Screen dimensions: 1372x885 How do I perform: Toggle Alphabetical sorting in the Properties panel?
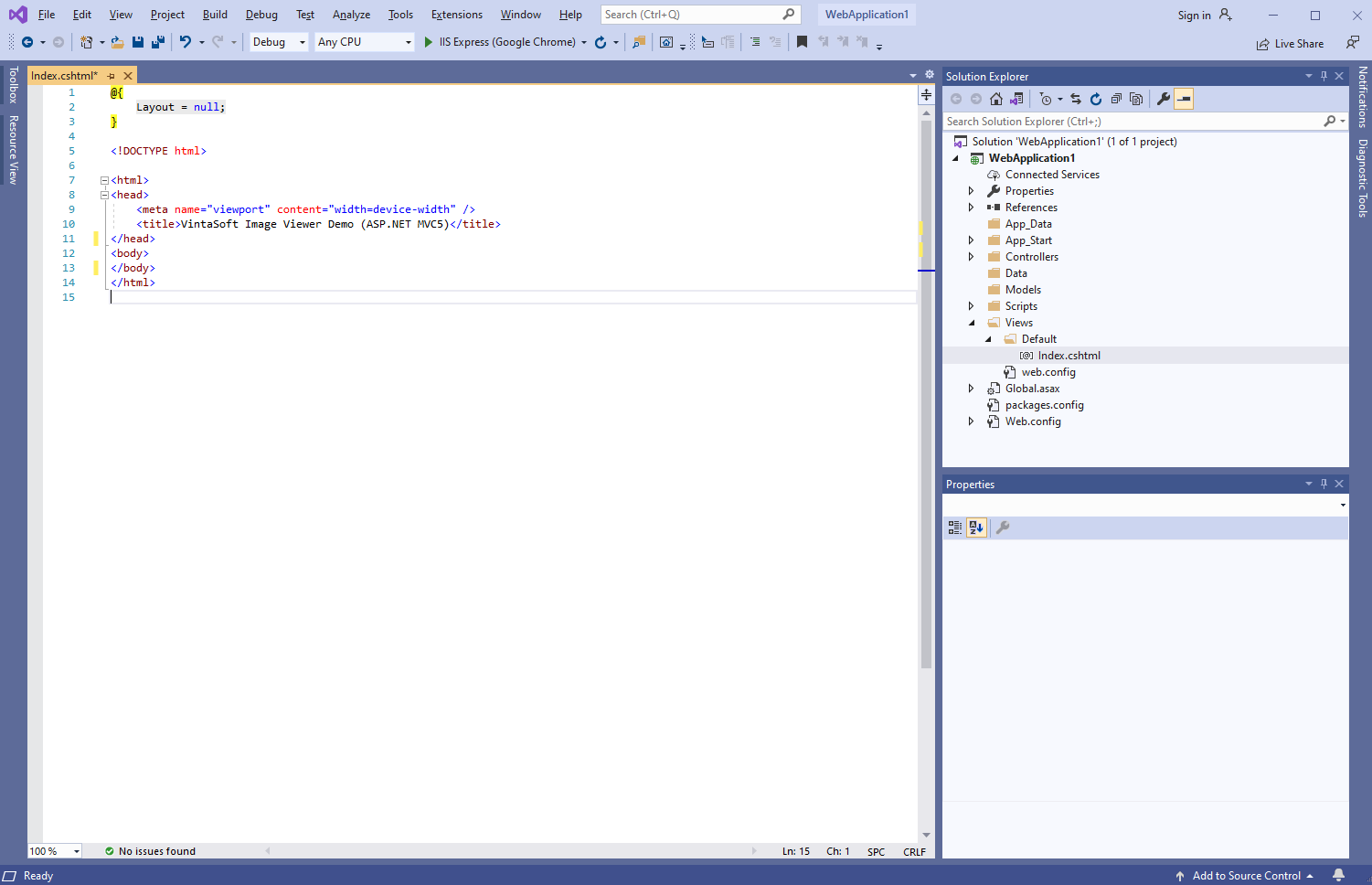pyautogui.click(x=976, y=528)
